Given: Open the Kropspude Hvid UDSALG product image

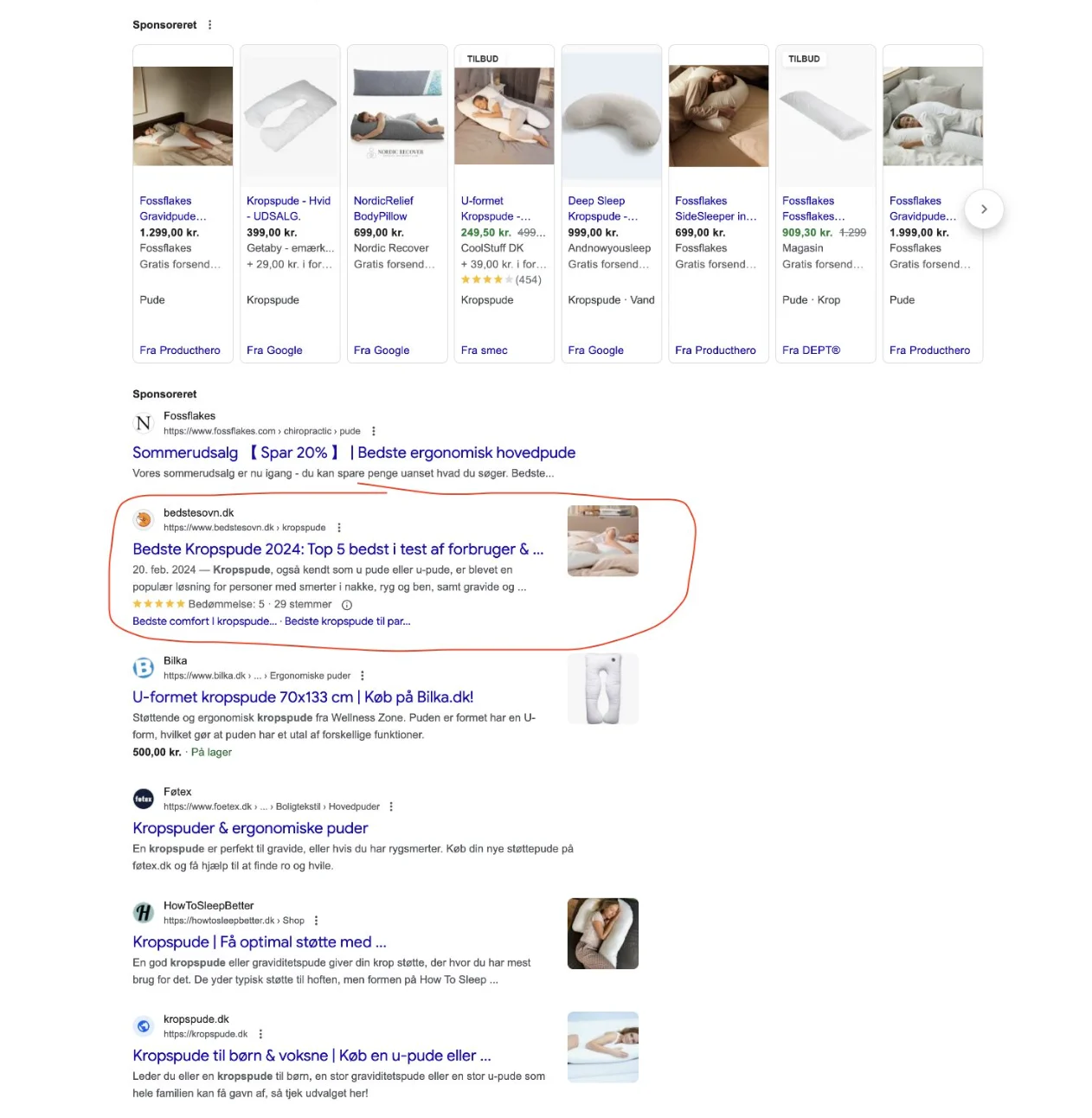Looking at the screenshot, I should tap(290, 116).
